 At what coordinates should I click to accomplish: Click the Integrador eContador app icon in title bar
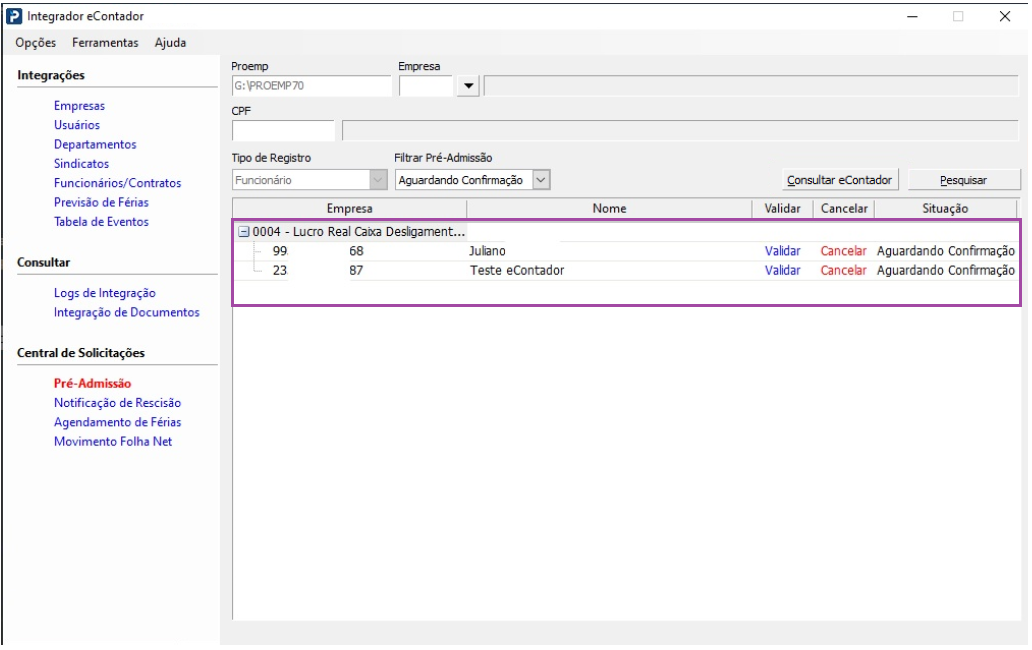click(14, 16)
